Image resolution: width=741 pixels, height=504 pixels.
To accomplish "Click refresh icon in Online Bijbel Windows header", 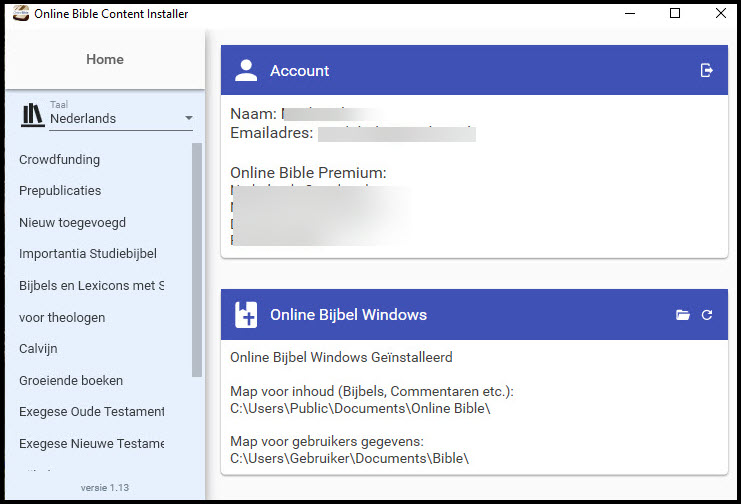I will 707,315.
